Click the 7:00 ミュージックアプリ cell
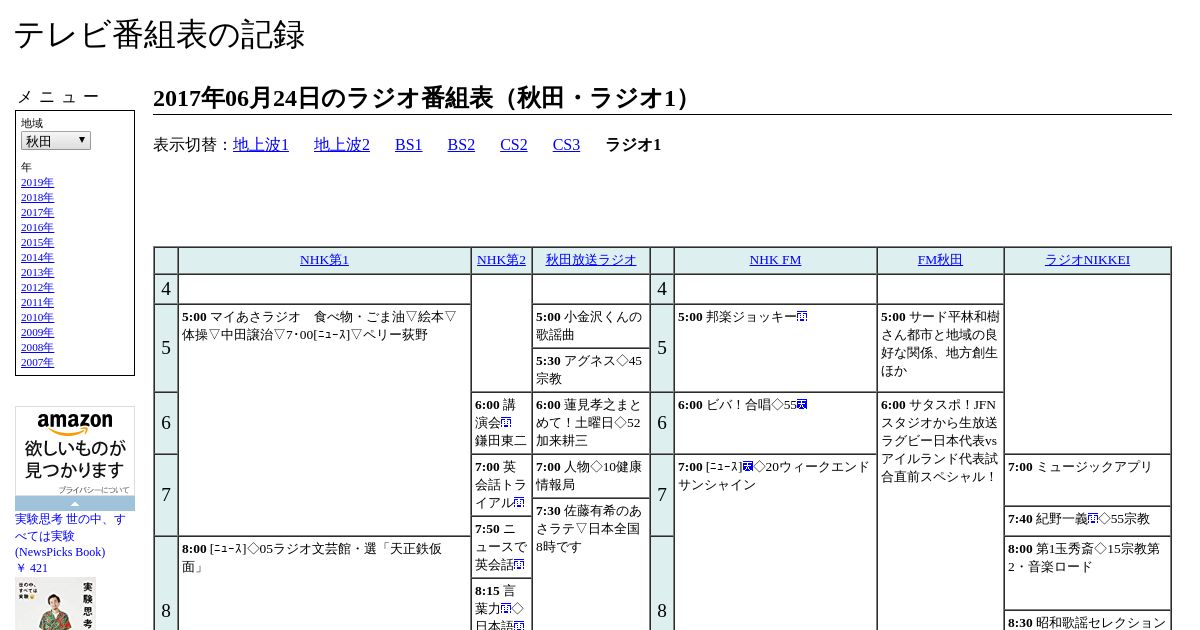Viewport: 1200px width, 630px height. point(1087,480)
